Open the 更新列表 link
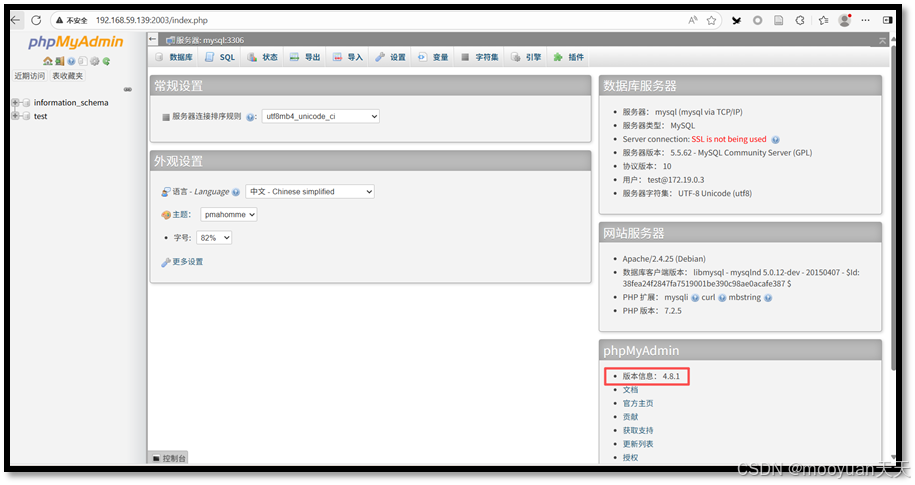 638,444
